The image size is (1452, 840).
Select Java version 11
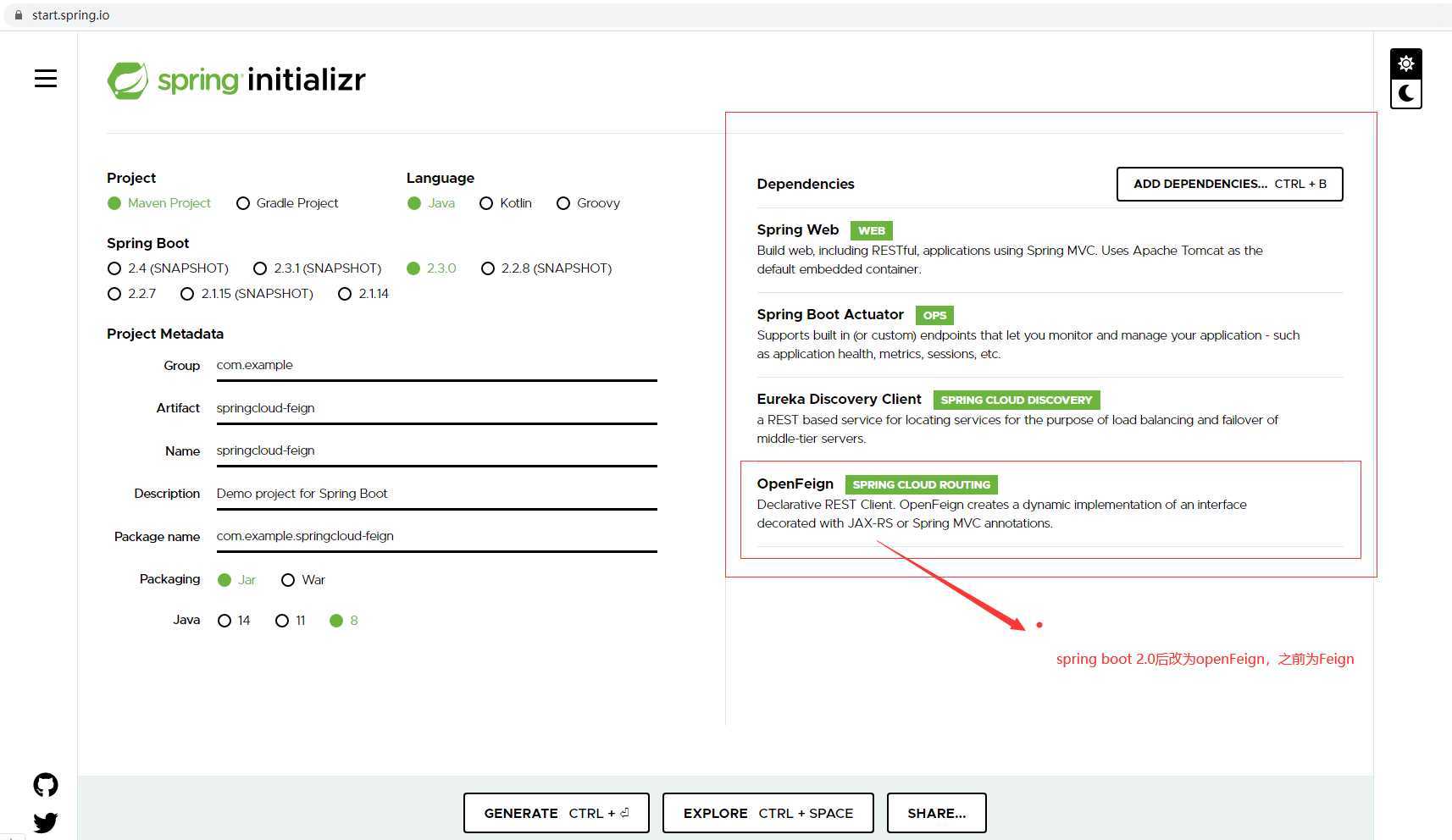(x=291, y=621)
